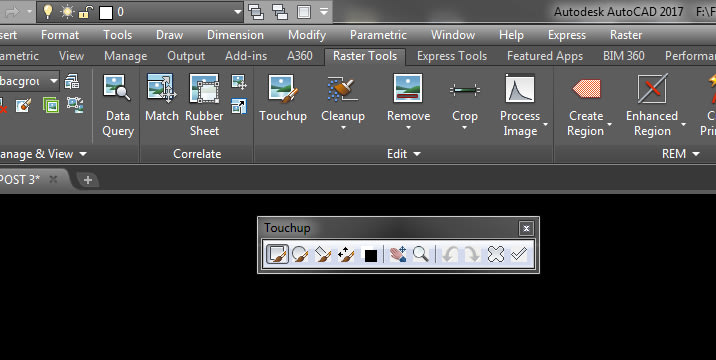Image resolution: width=716 pixels, height=360 pixels.
Task: Click the second layer windows icon in quick toolbar
Action: tap(279, 12)
